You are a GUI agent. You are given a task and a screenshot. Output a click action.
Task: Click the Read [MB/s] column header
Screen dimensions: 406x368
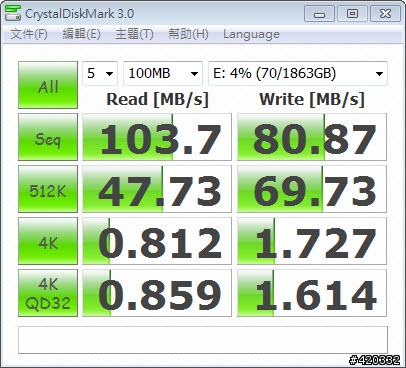157,99
